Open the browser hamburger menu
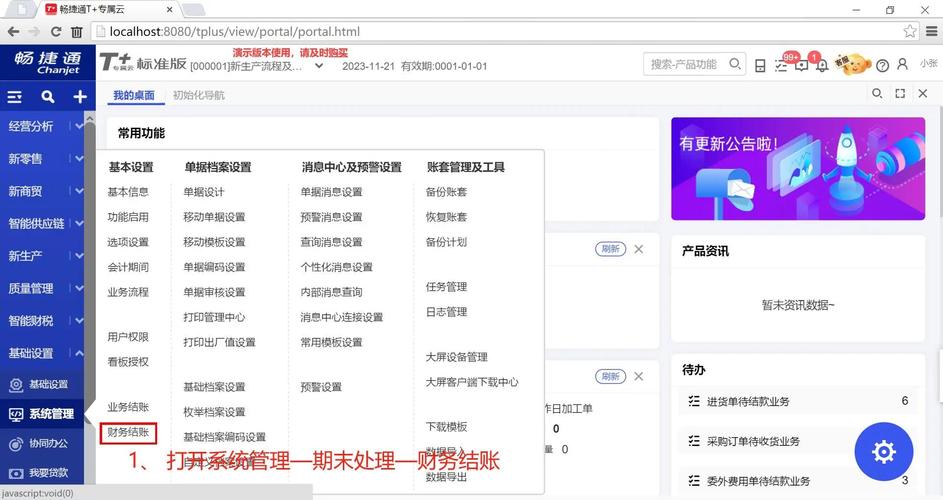The height and width of the screenshot is (500, 943). click(931, 31)
